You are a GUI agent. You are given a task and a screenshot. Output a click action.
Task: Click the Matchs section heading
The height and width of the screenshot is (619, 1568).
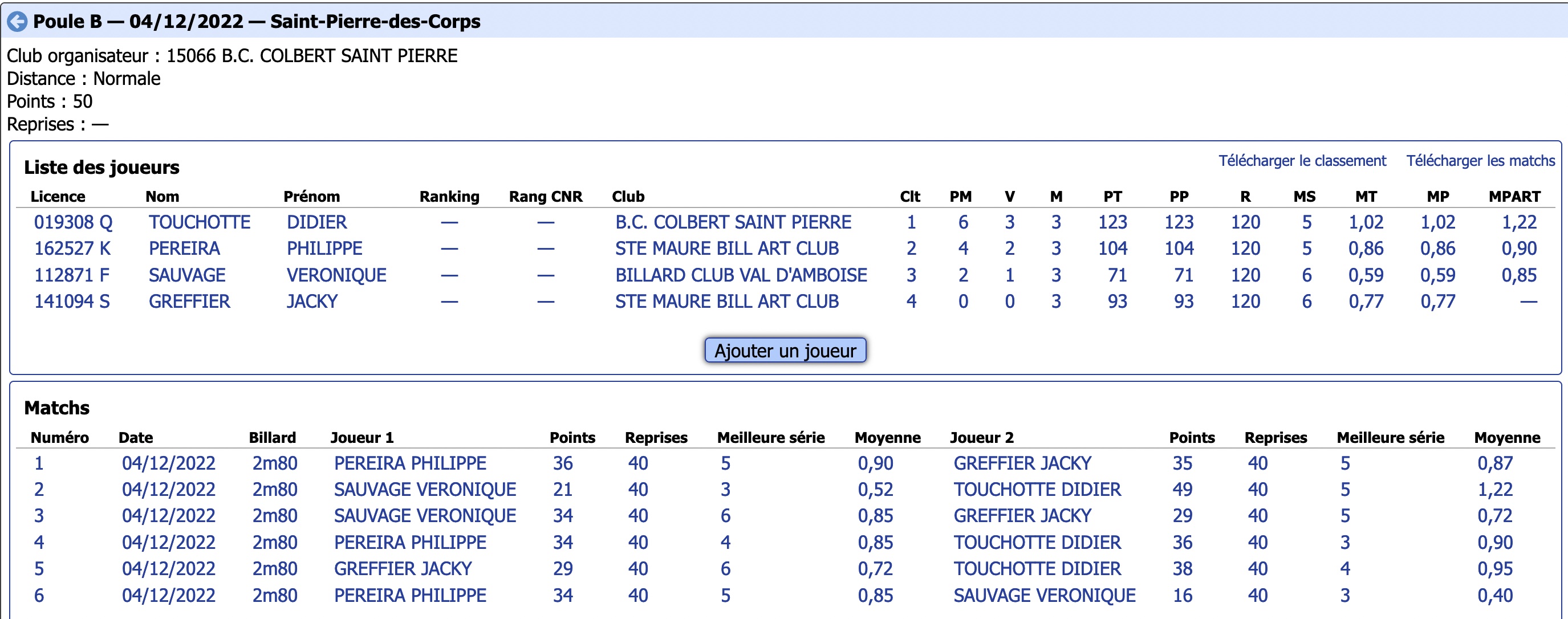click(56, 408)
